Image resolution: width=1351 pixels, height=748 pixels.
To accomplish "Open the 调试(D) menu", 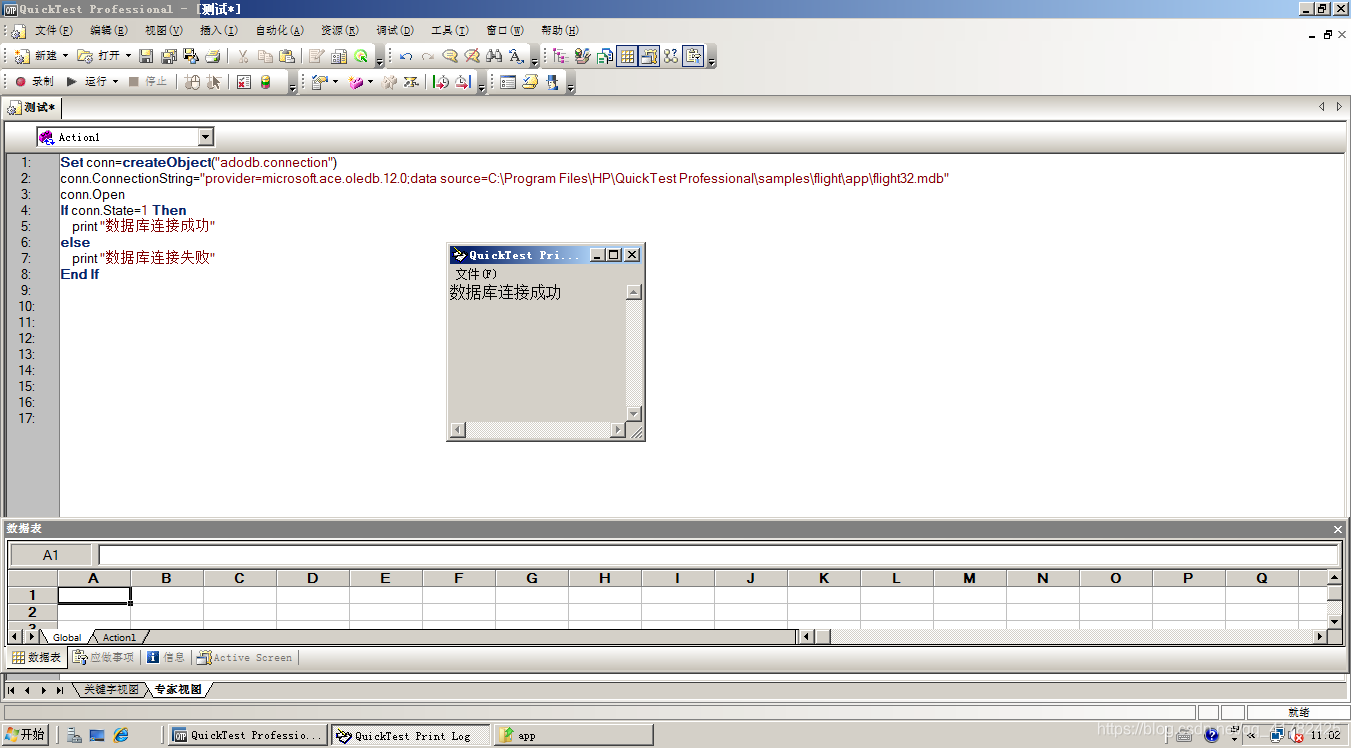I will (395, 31).
